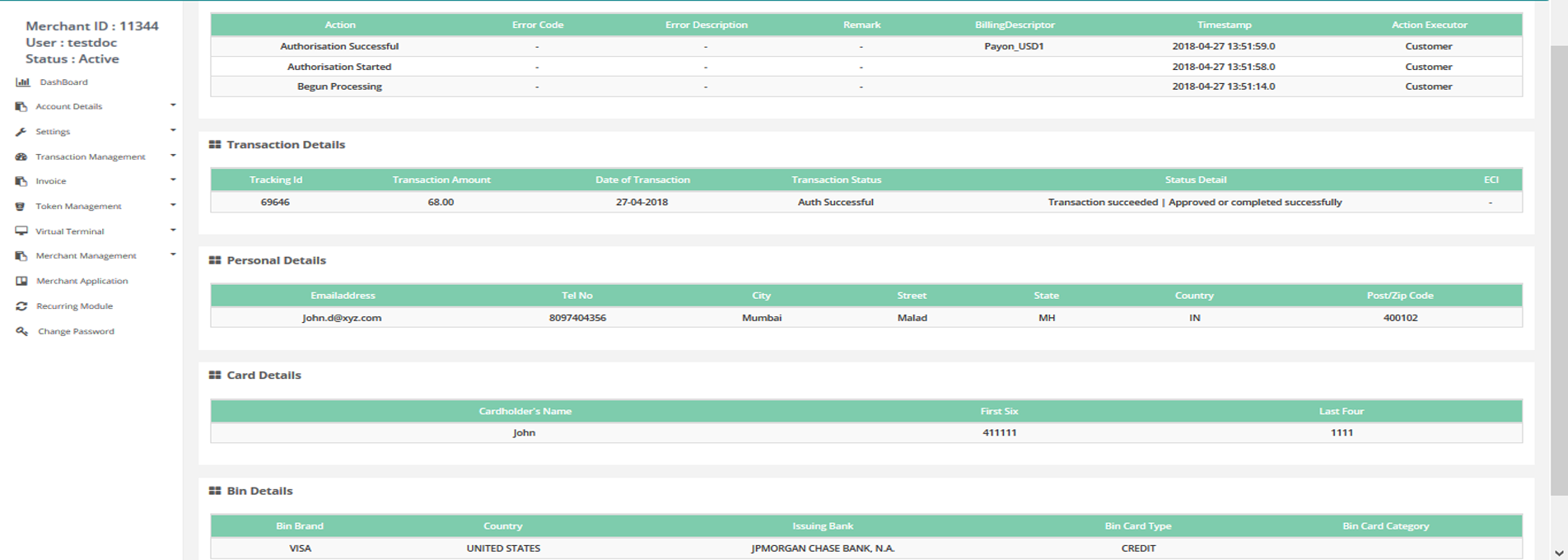Click the Tracking Id value 69646
Screen dimensions: 1568x560
click(x=275, y=202)
